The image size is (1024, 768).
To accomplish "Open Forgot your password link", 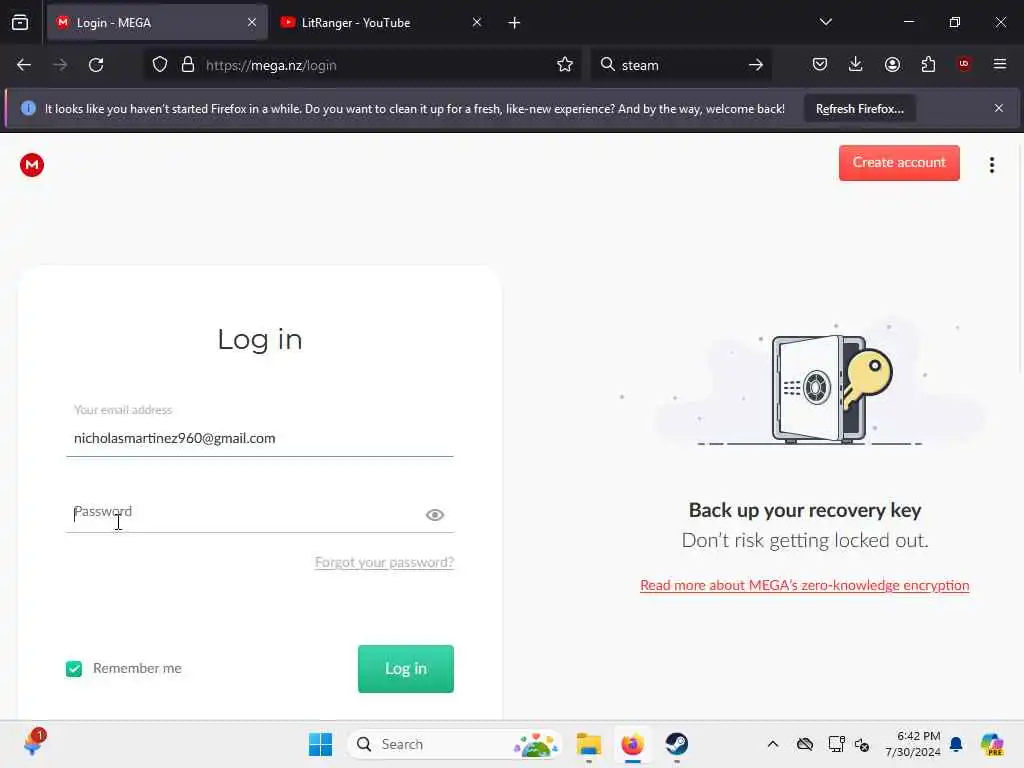I will (x=384, y=562).
